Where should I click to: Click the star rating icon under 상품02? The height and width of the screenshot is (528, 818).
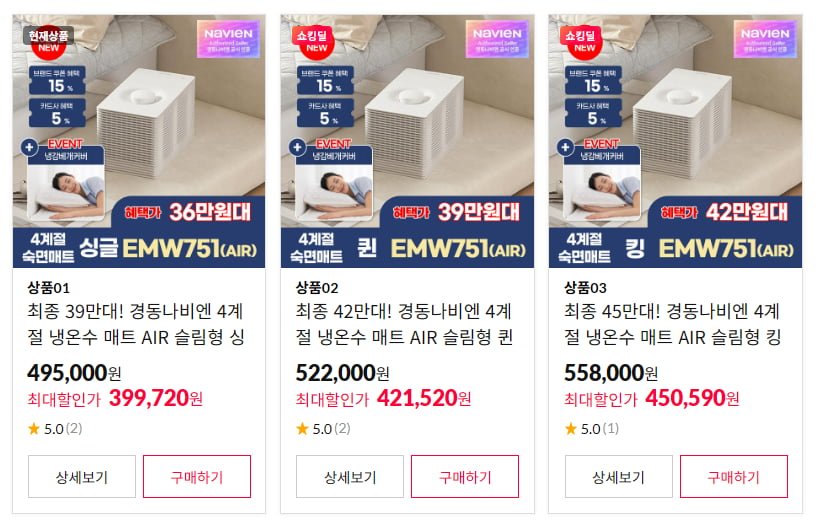pos(302,429)
